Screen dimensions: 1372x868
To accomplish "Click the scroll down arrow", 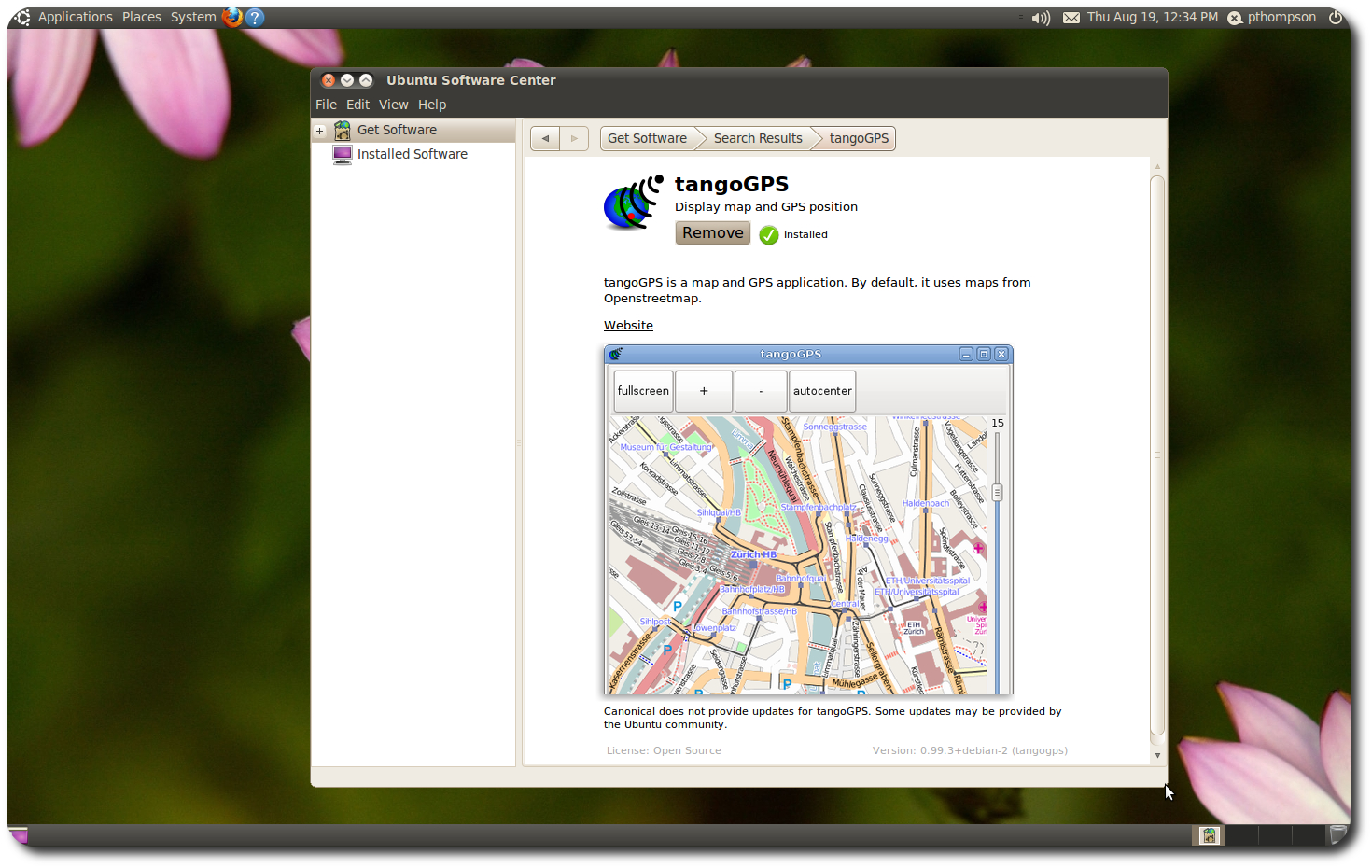I will (1157, 755).
